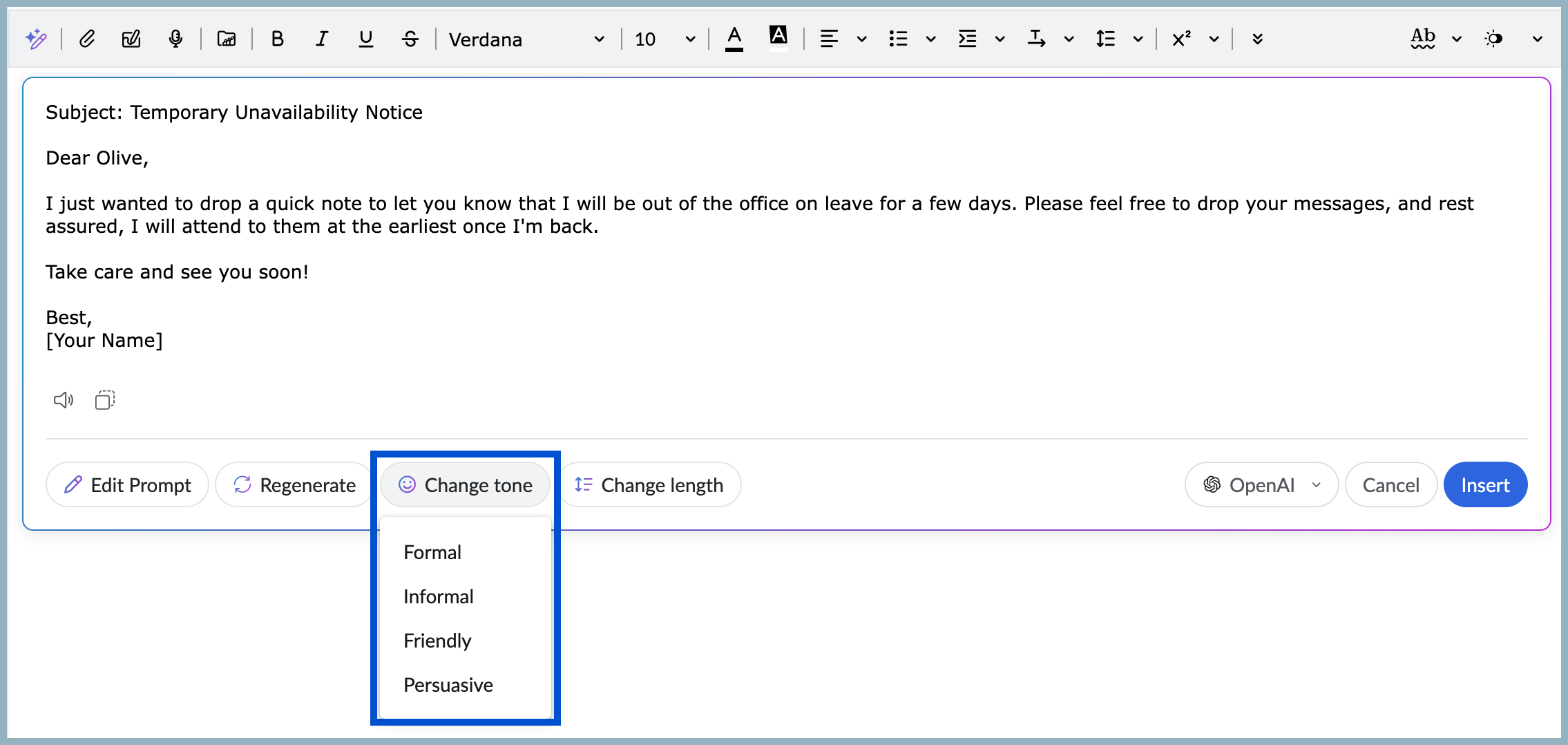This screenshot has height=745, width=1568.
Task: Insert the generated email draft
Action: pyautogui.click(x=1485, y=484)
